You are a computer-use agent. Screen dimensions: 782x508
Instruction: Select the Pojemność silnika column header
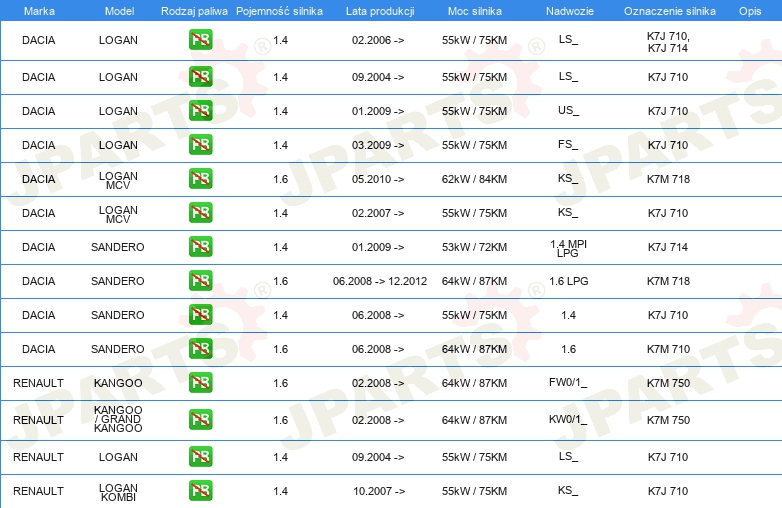pyautogui.click(x=280, y=10)
